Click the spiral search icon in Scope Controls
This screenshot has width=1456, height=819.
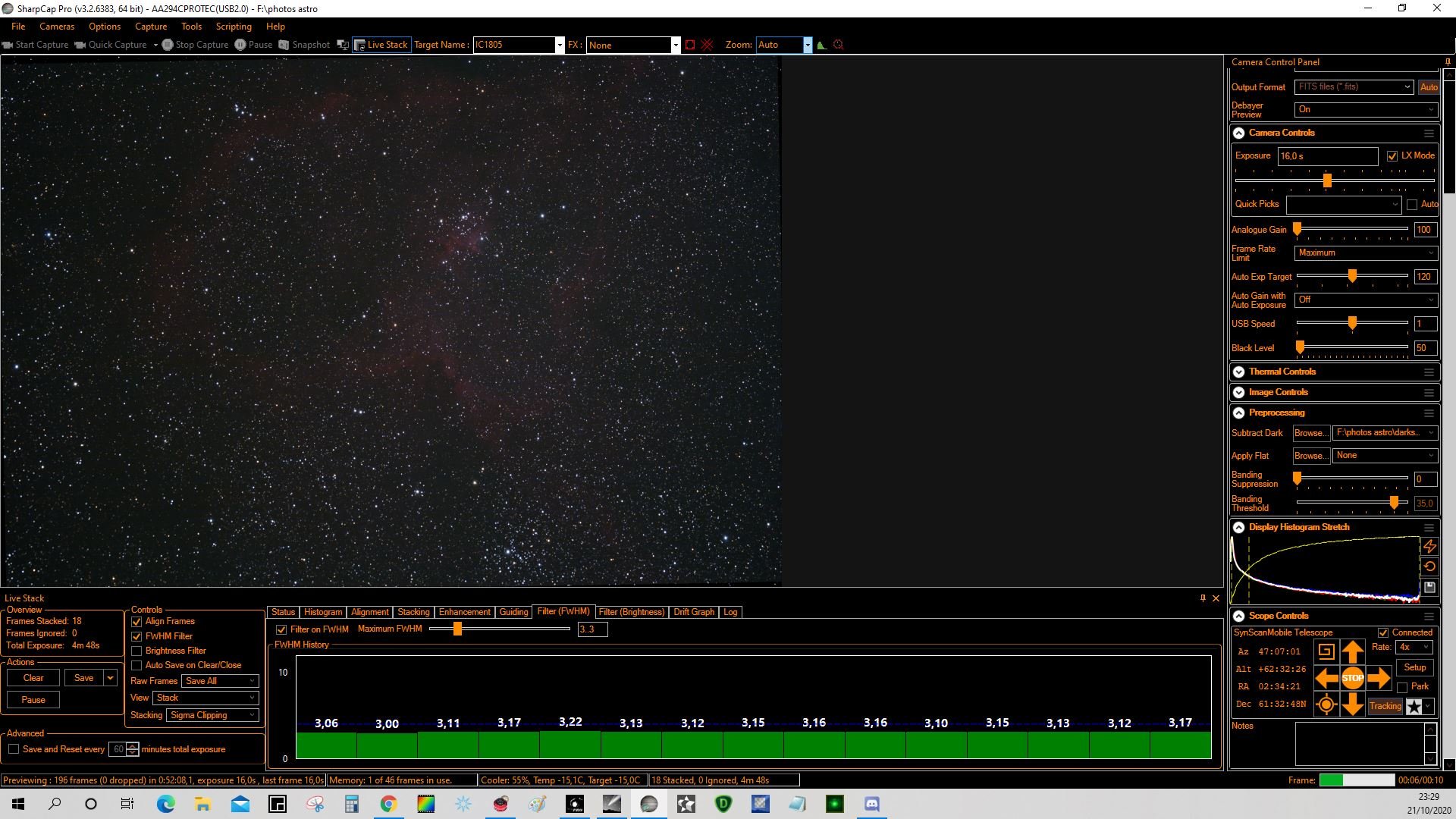[1326, 651]
